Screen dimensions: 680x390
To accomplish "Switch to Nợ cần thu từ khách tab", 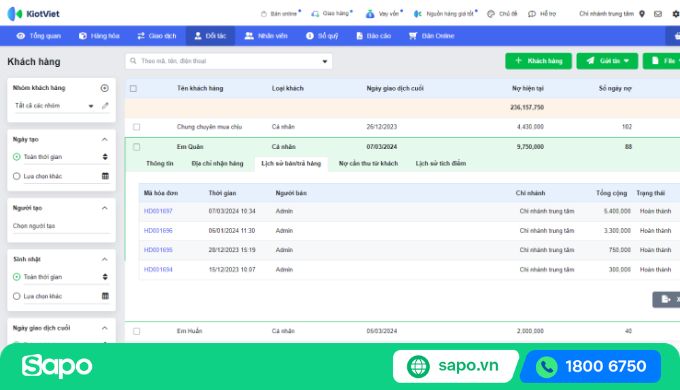I will click(x=368, y=164).
